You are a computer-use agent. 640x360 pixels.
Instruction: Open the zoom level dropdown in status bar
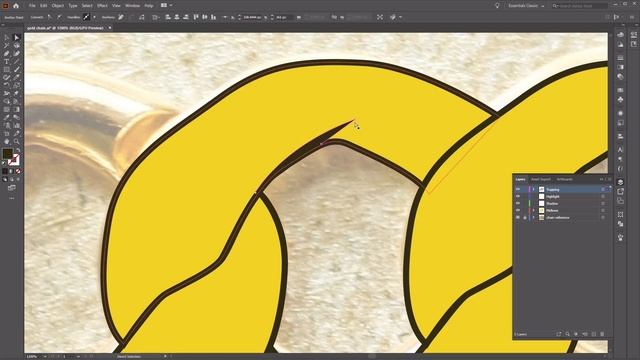point(44,356)
